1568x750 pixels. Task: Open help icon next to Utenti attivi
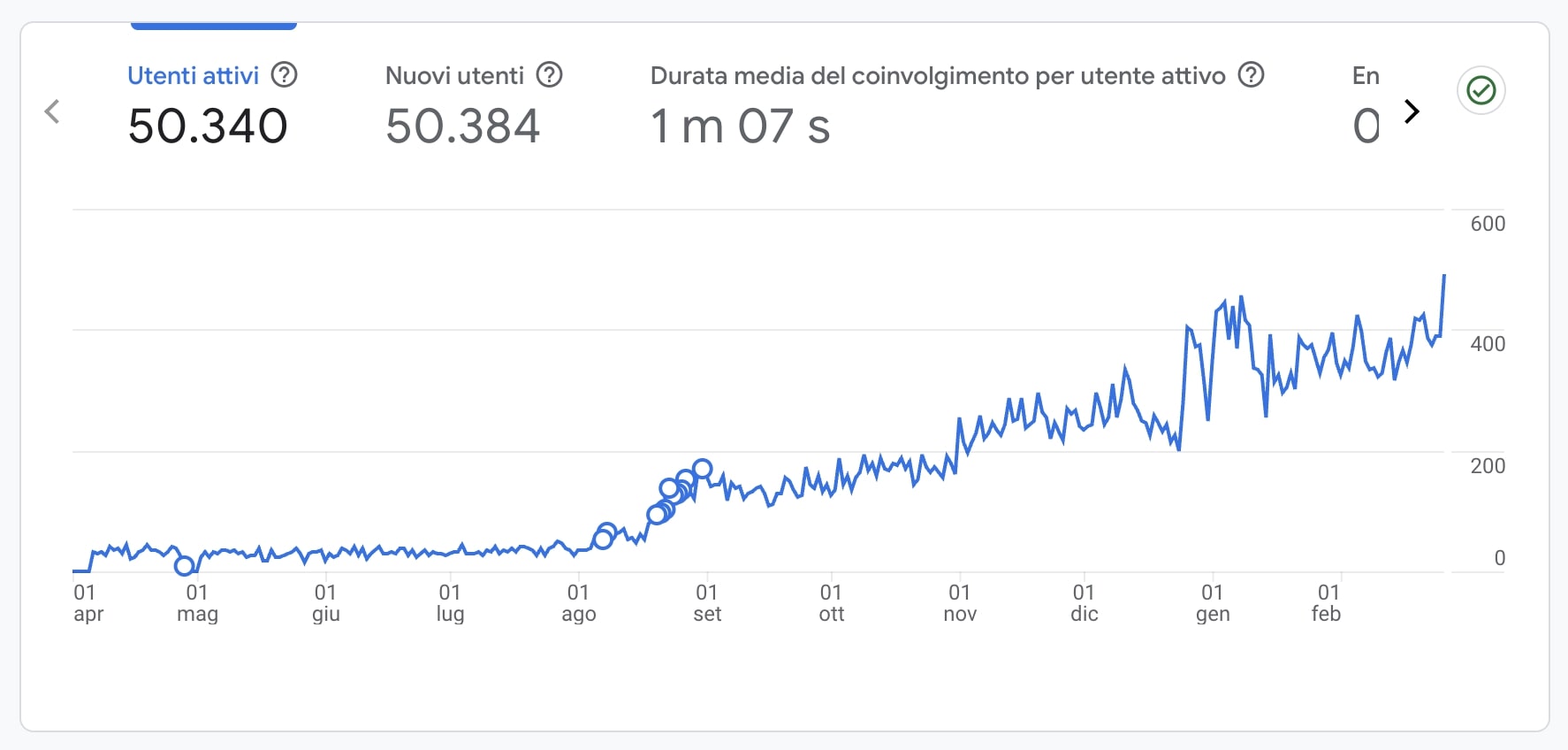coord(284,75)
